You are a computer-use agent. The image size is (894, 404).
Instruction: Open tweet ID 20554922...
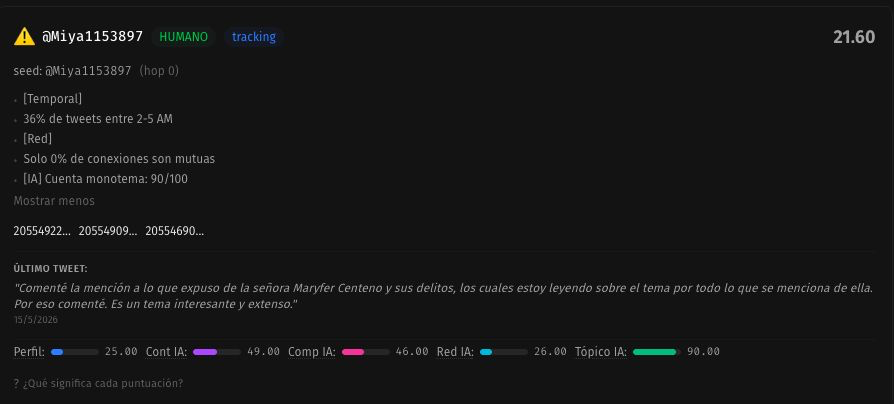[42, 231]
